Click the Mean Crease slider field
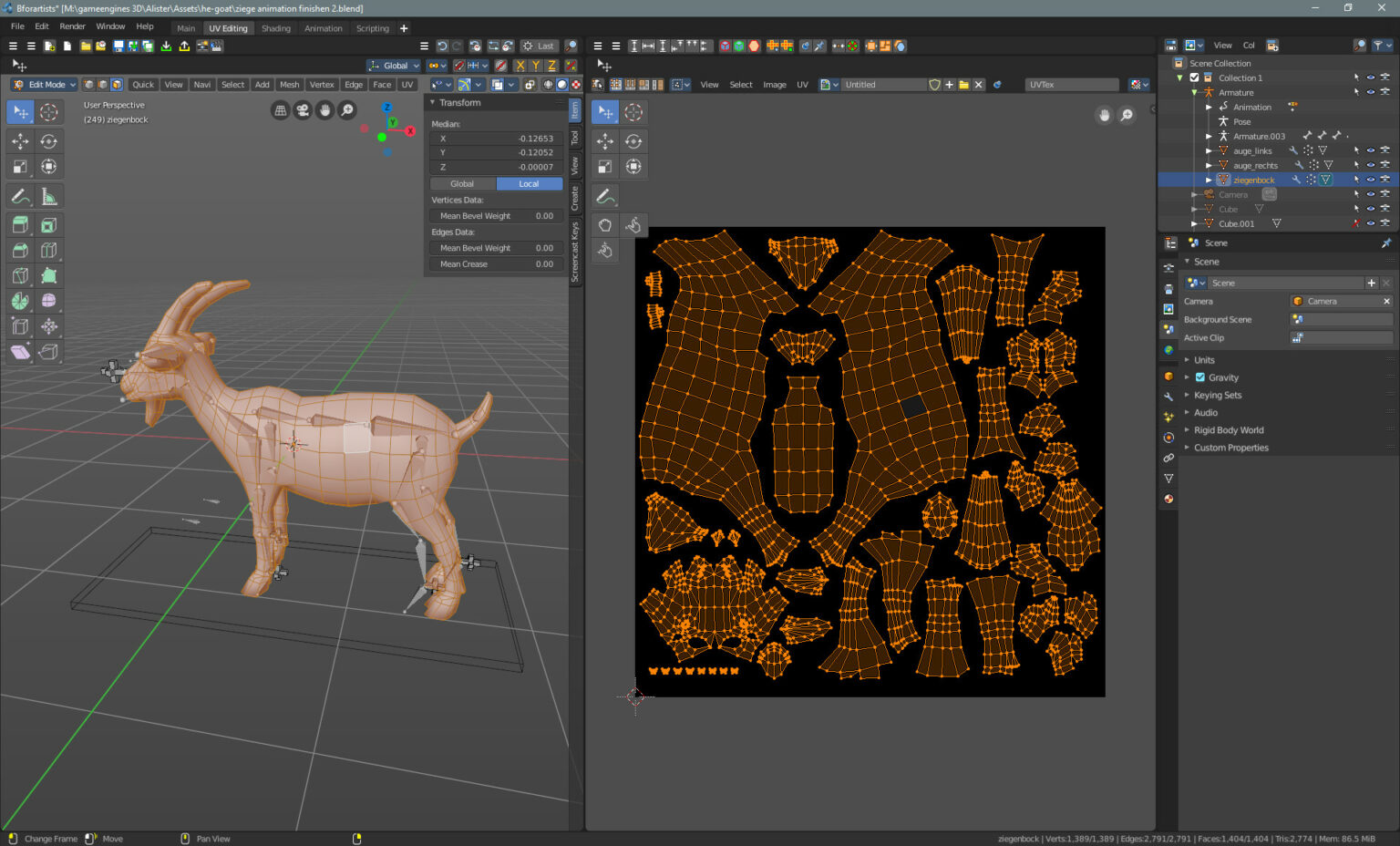The height and width of the screenshot is (846, 1400). coord(496,264)
